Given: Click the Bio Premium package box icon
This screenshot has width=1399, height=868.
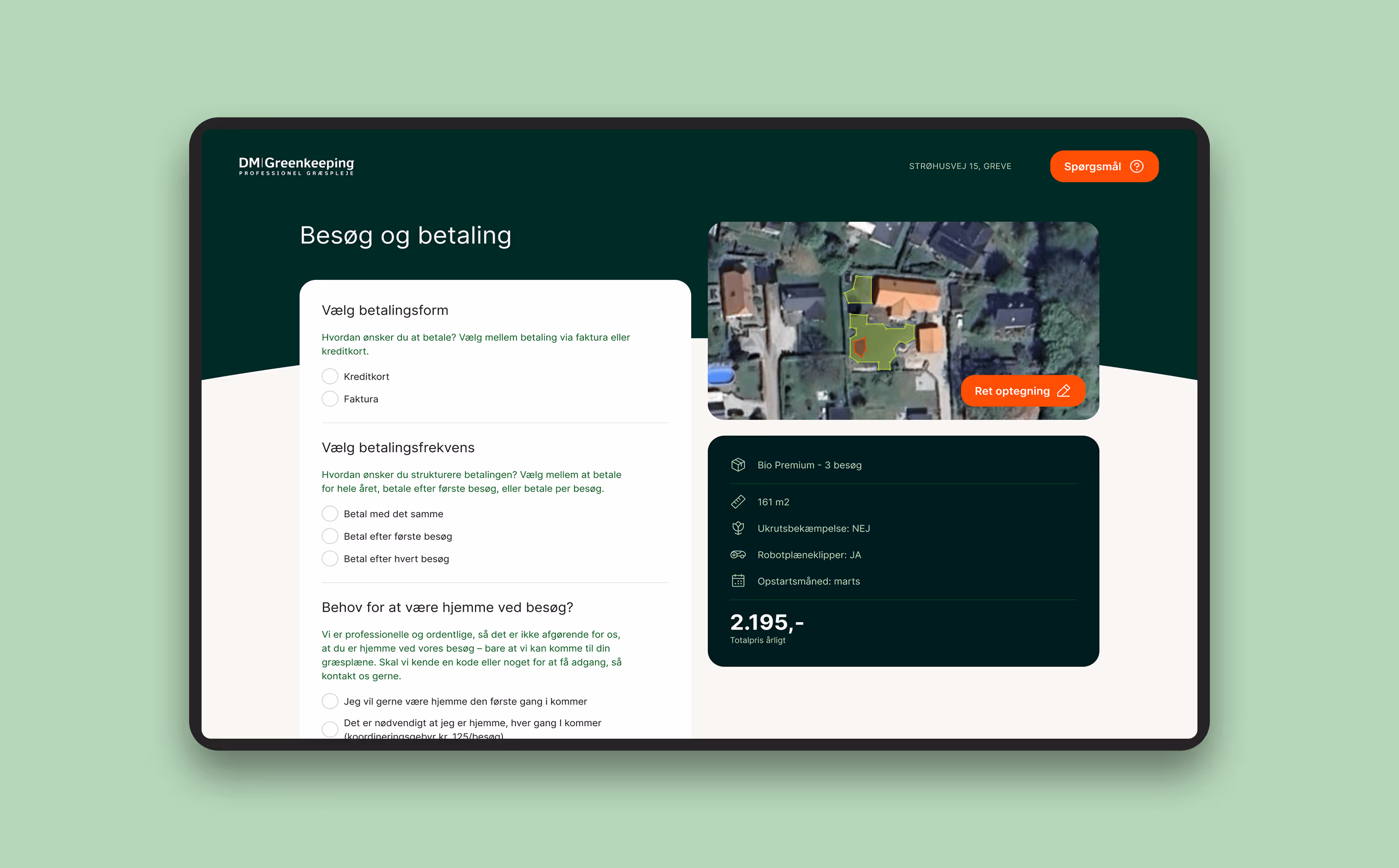Looking at the screenshot, I should [738, 465].
